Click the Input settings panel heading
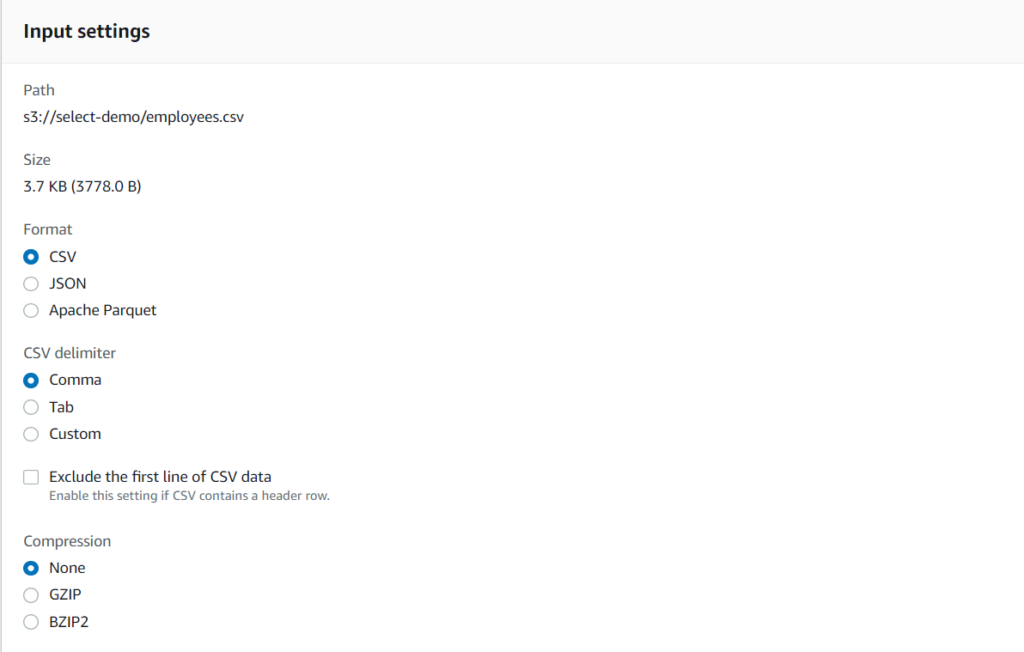The width and height of the screenshot is (1024, 652). [x=87, y=31]
